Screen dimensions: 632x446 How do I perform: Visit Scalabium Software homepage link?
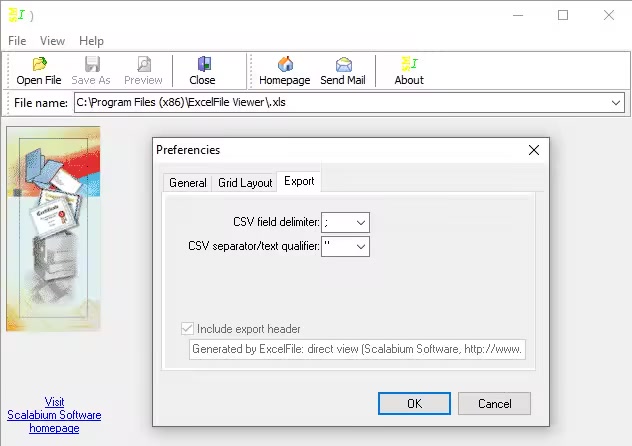(x=54, y=415)
